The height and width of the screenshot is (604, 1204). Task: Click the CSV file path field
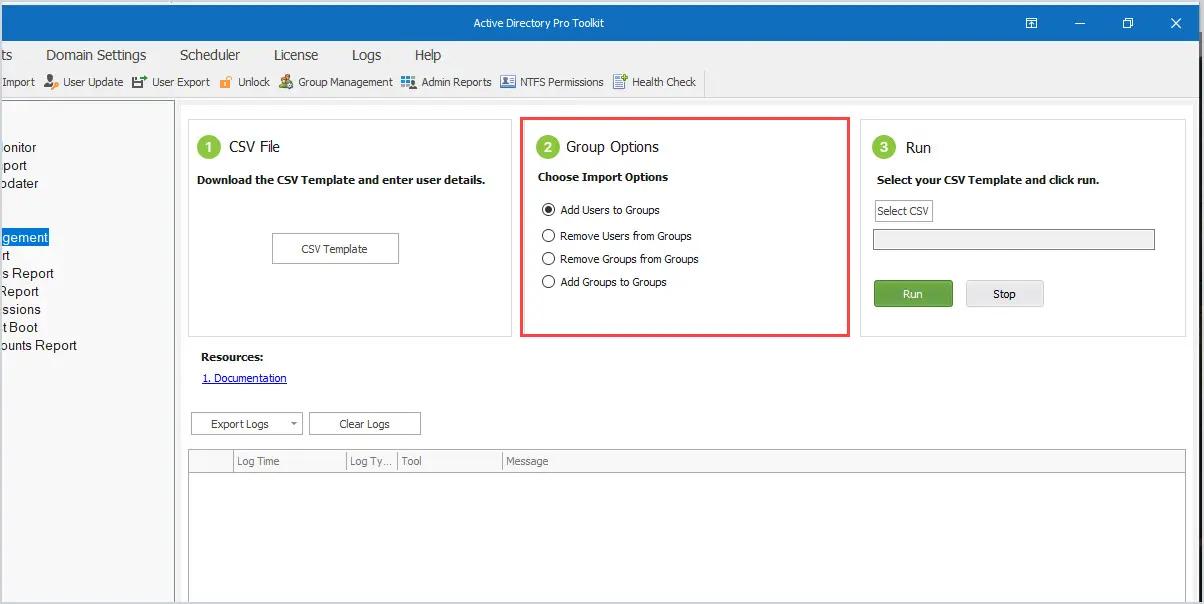coord(1014,240)
